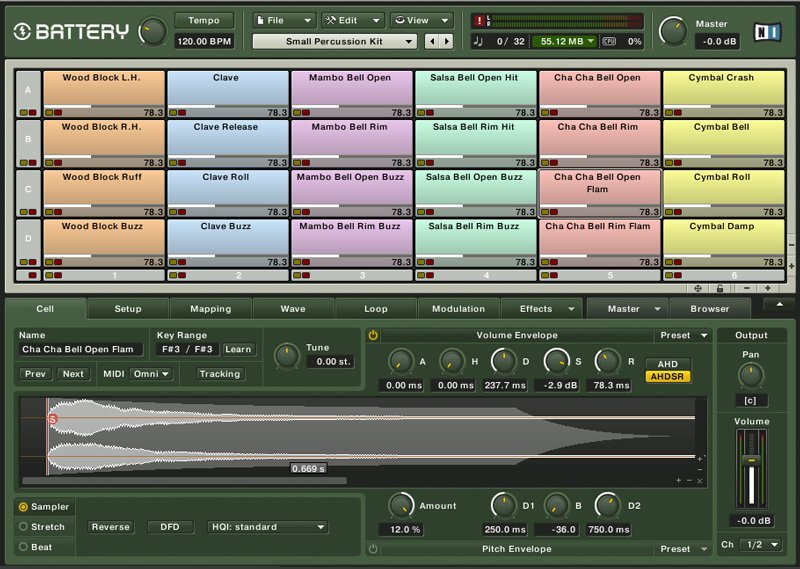
Task: Click the Pan knob in Output
Action: pos(750,376)
